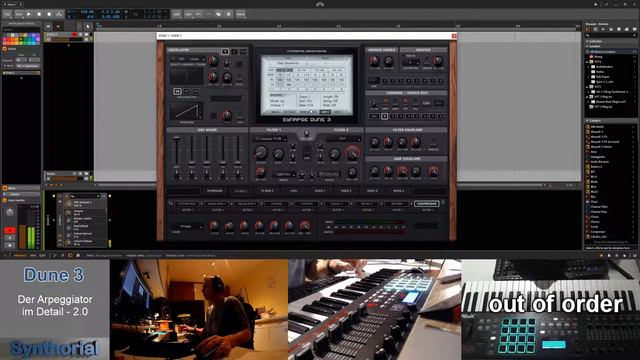
Task: Arm record on the Dune 3 track
Action: click(x=74, y=35)
